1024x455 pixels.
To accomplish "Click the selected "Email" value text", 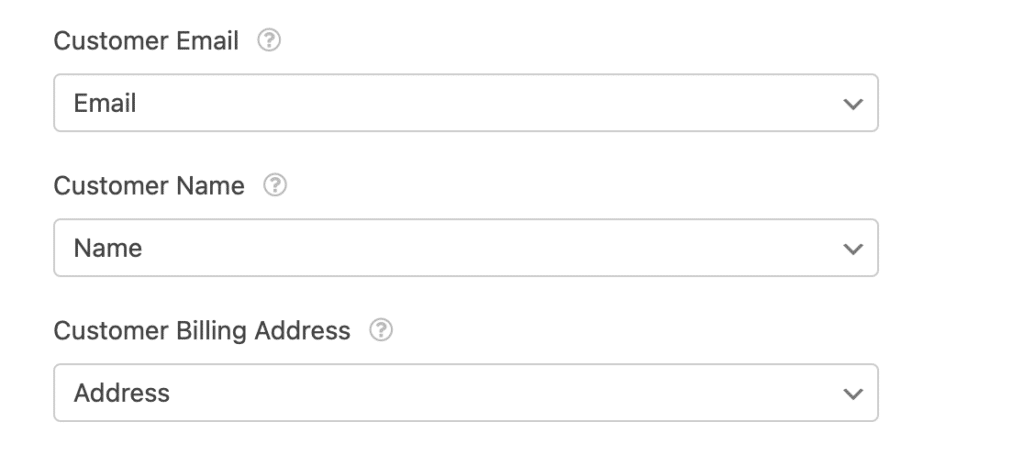I will [105, 103].
